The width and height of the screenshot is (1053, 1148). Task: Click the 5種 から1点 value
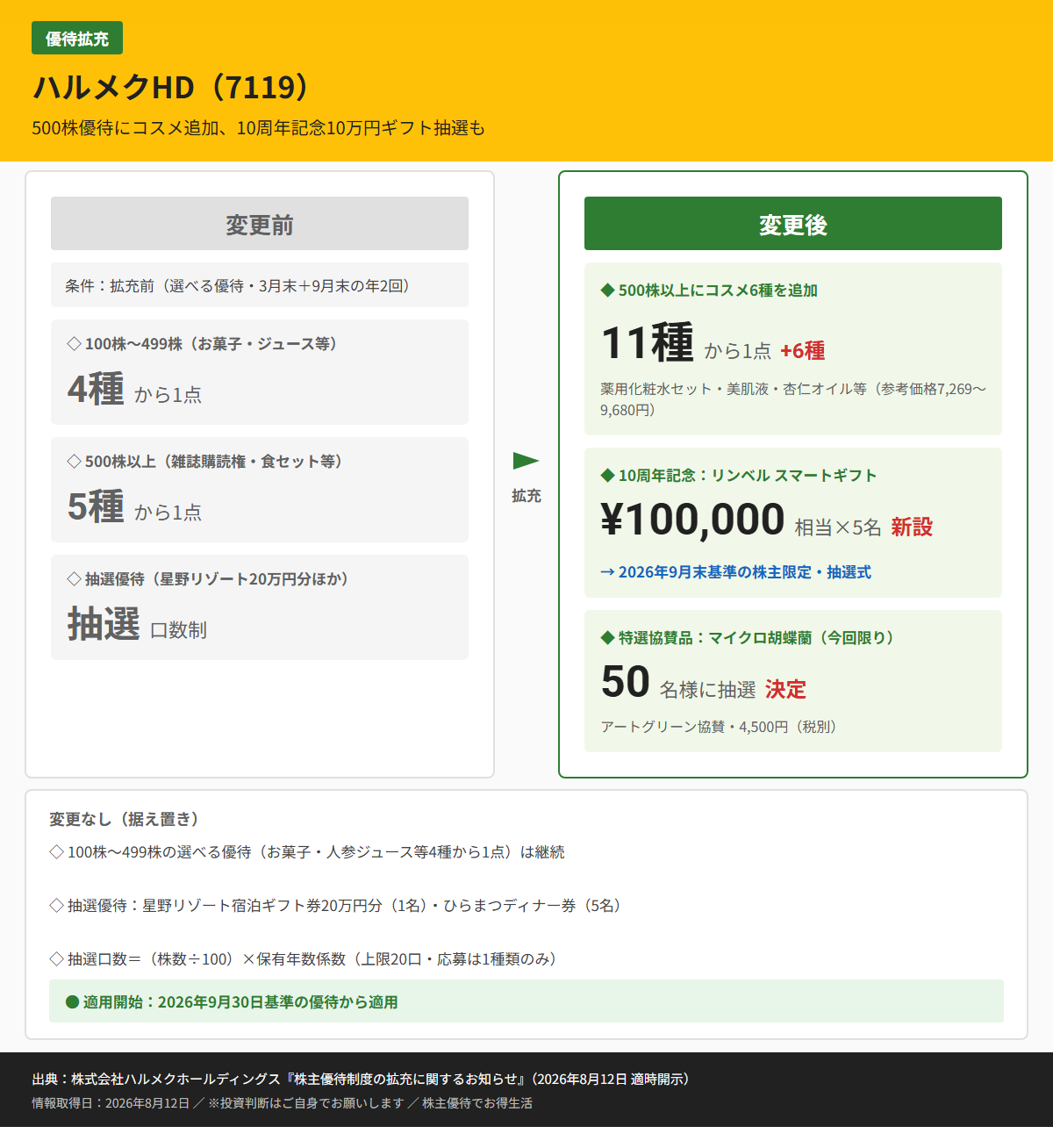(x=135, y=507)
